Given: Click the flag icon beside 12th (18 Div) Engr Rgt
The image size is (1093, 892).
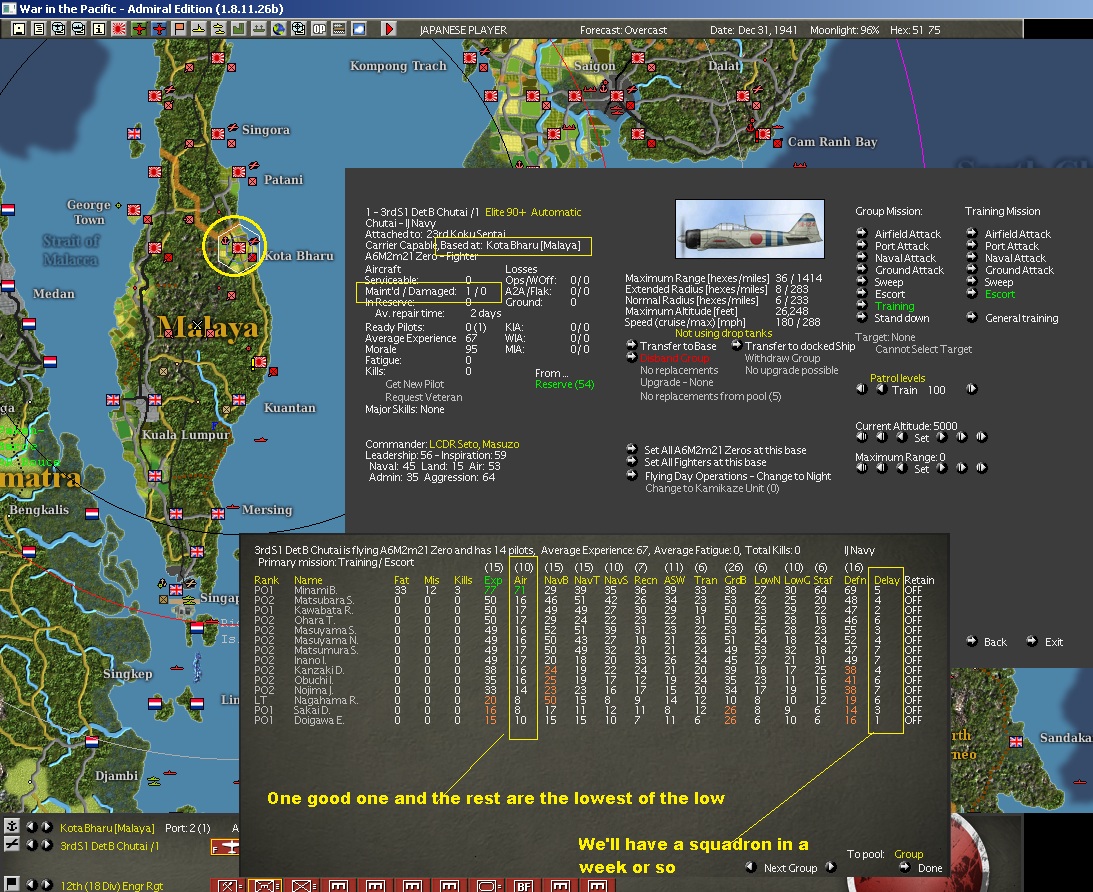Looking at the screenshot, I should coord(11,884).
